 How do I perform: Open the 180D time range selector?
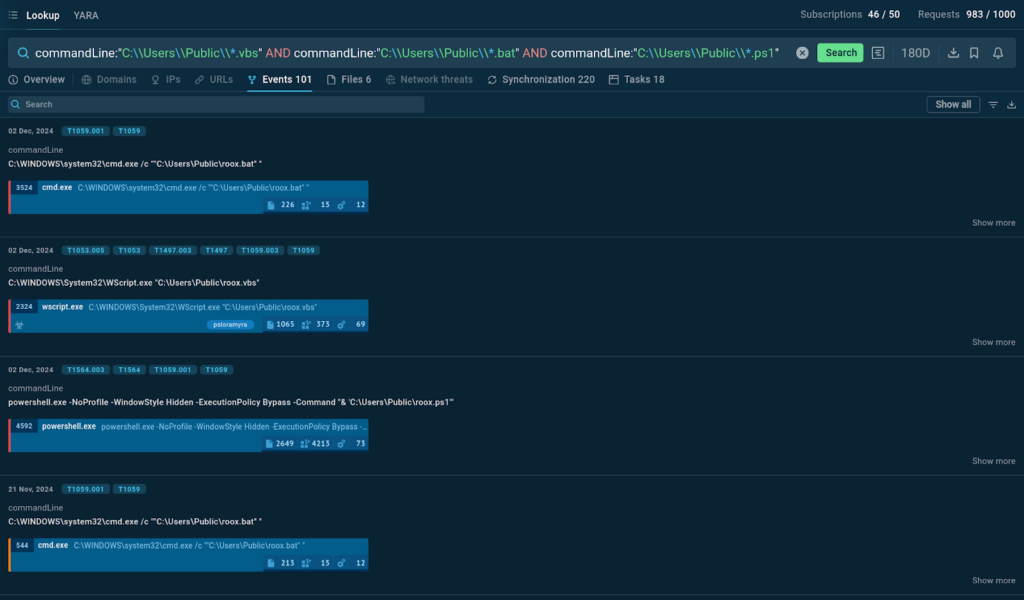point(915,53)
